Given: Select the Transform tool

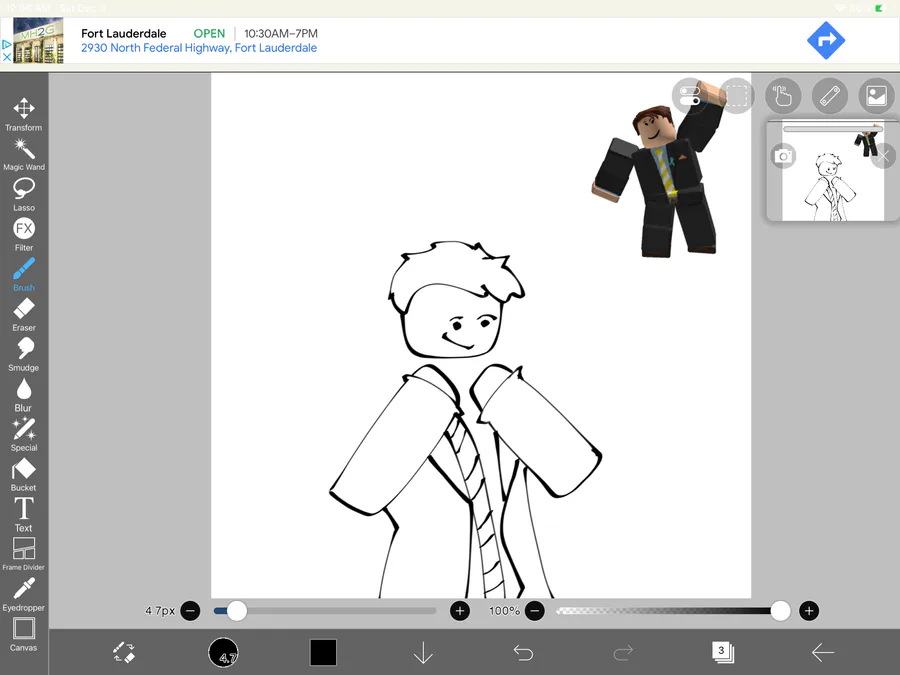Looking at the screenshot, I should (x=24, y=114).
